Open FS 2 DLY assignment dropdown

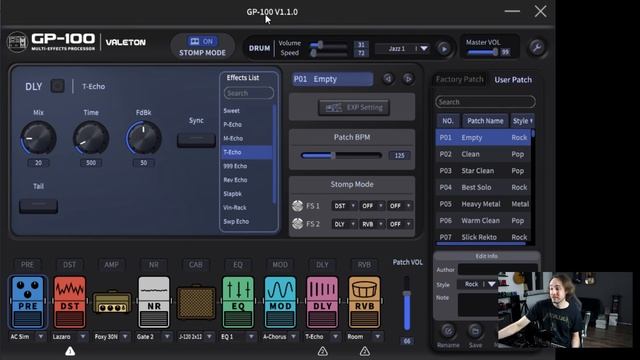click(x=344, y=224)
